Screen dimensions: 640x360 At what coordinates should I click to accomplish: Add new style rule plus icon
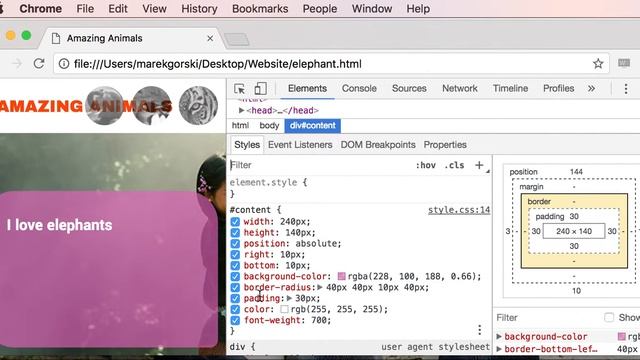pos(479,165)
